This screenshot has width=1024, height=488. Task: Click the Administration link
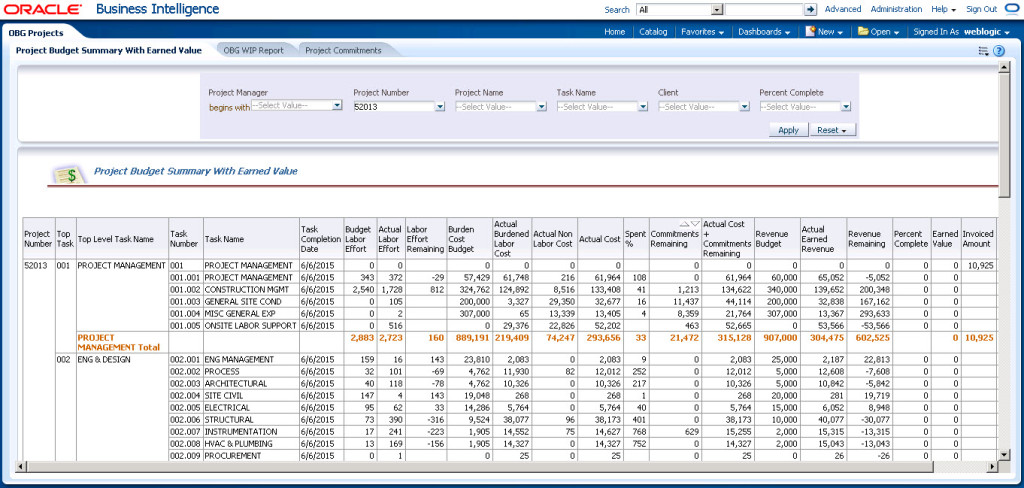(x=897, y=10)
